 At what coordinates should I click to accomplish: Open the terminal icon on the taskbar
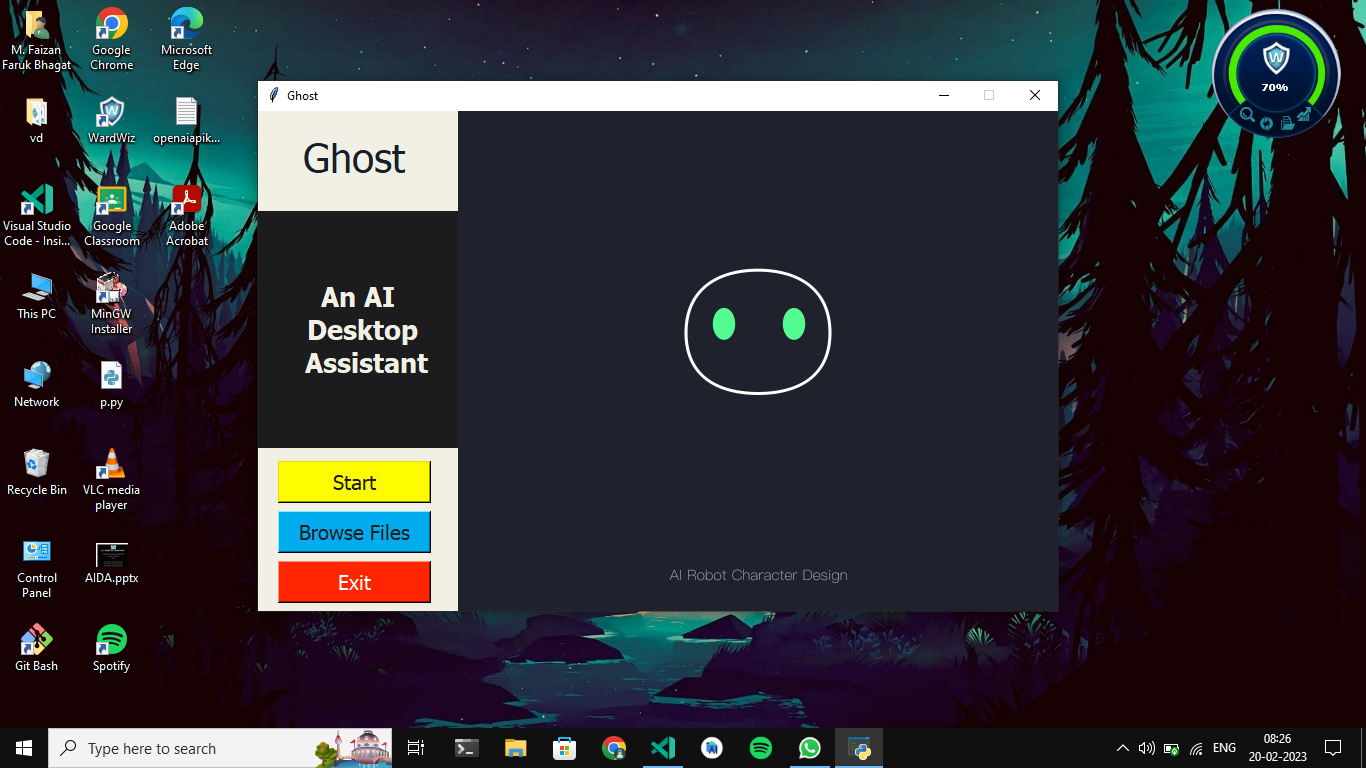point(466,748)
